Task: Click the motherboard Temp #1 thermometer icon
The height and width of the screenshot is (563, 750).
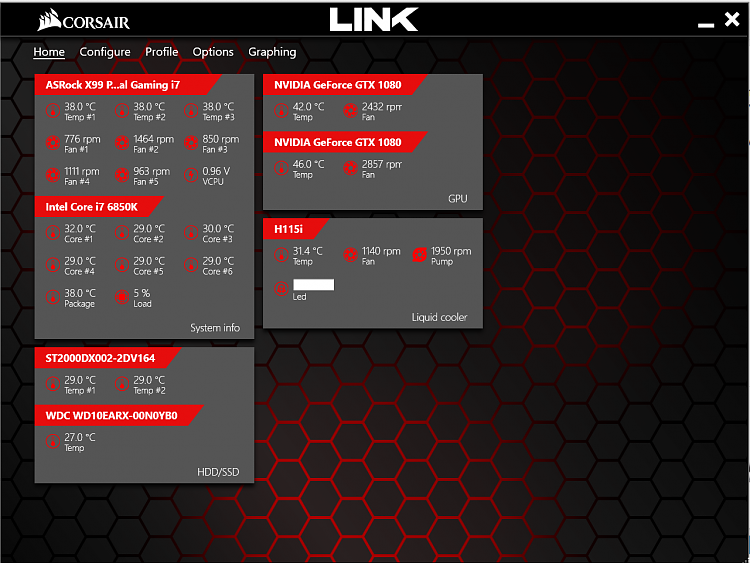Action: click(53, 111)
